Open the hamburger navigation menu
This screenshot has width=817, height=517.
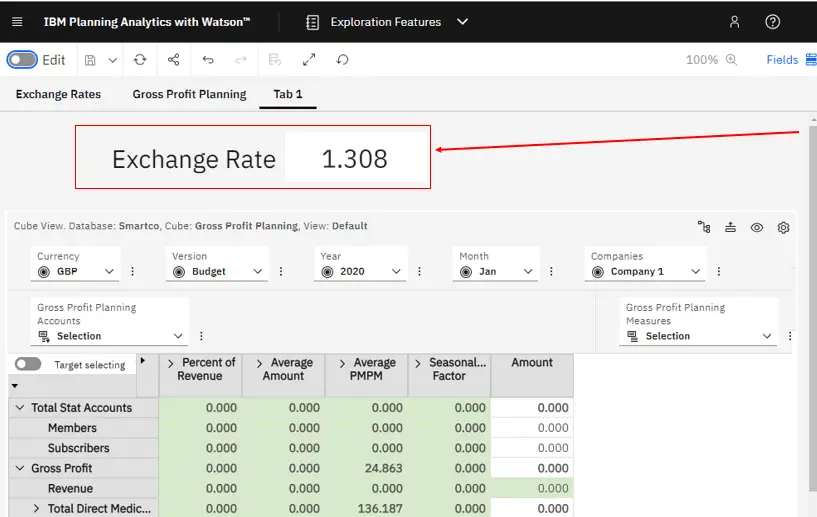coord(17,22)
